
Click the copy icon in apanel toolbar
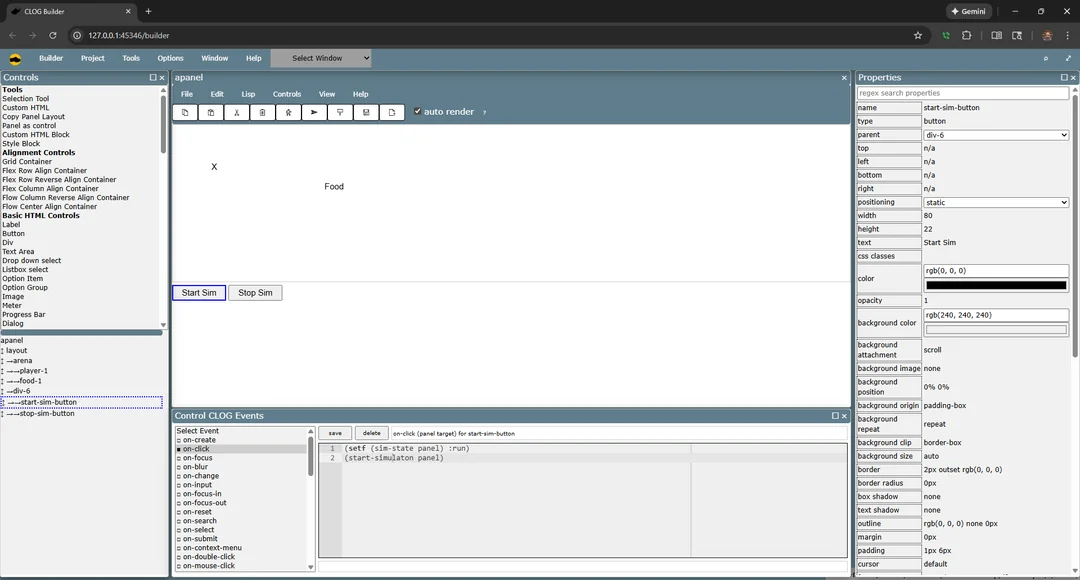point(185,112)
